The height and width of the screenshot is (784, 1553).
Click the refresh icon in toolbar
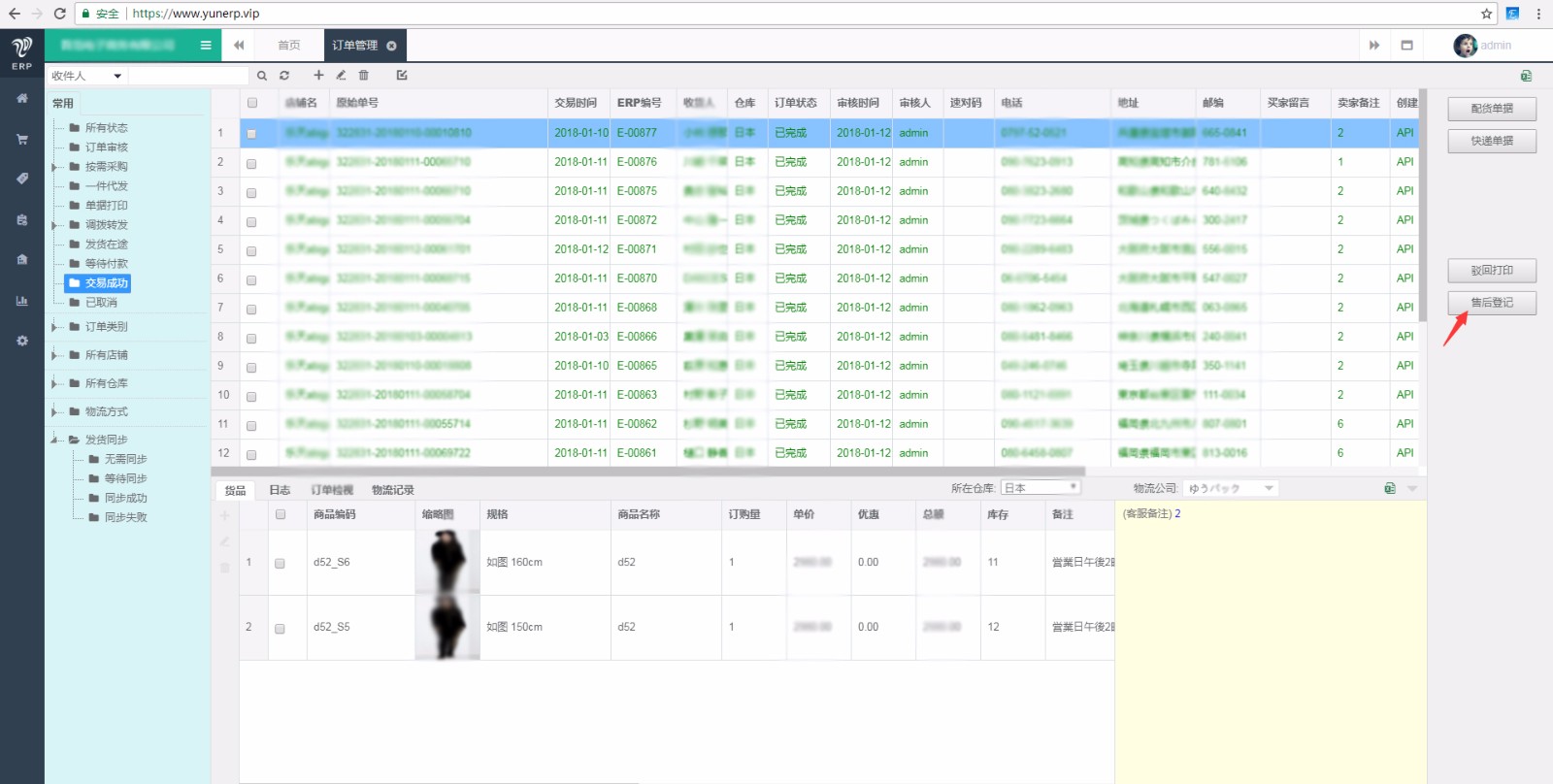(x=284, y=75)
